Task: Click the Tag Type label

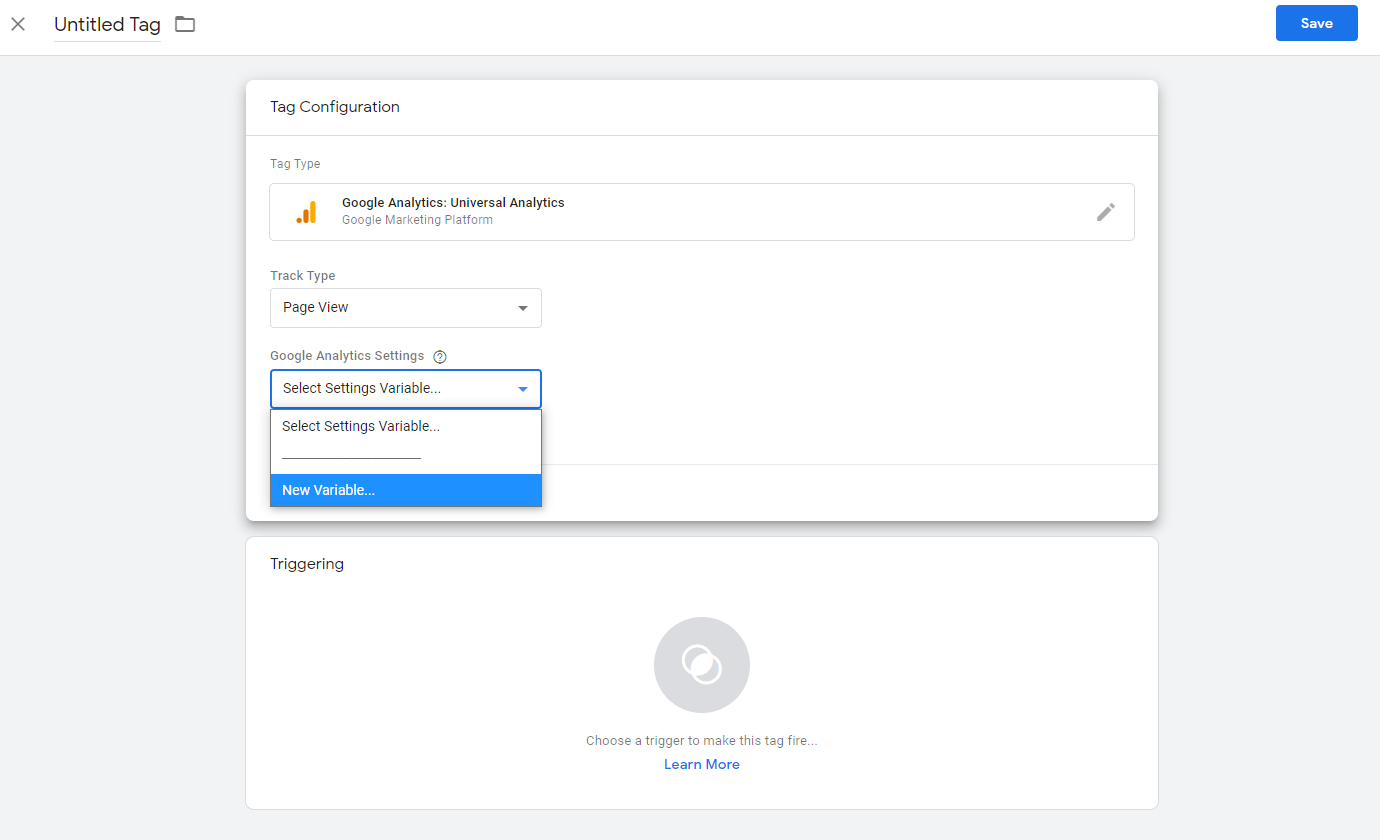Action: point(295,164)
